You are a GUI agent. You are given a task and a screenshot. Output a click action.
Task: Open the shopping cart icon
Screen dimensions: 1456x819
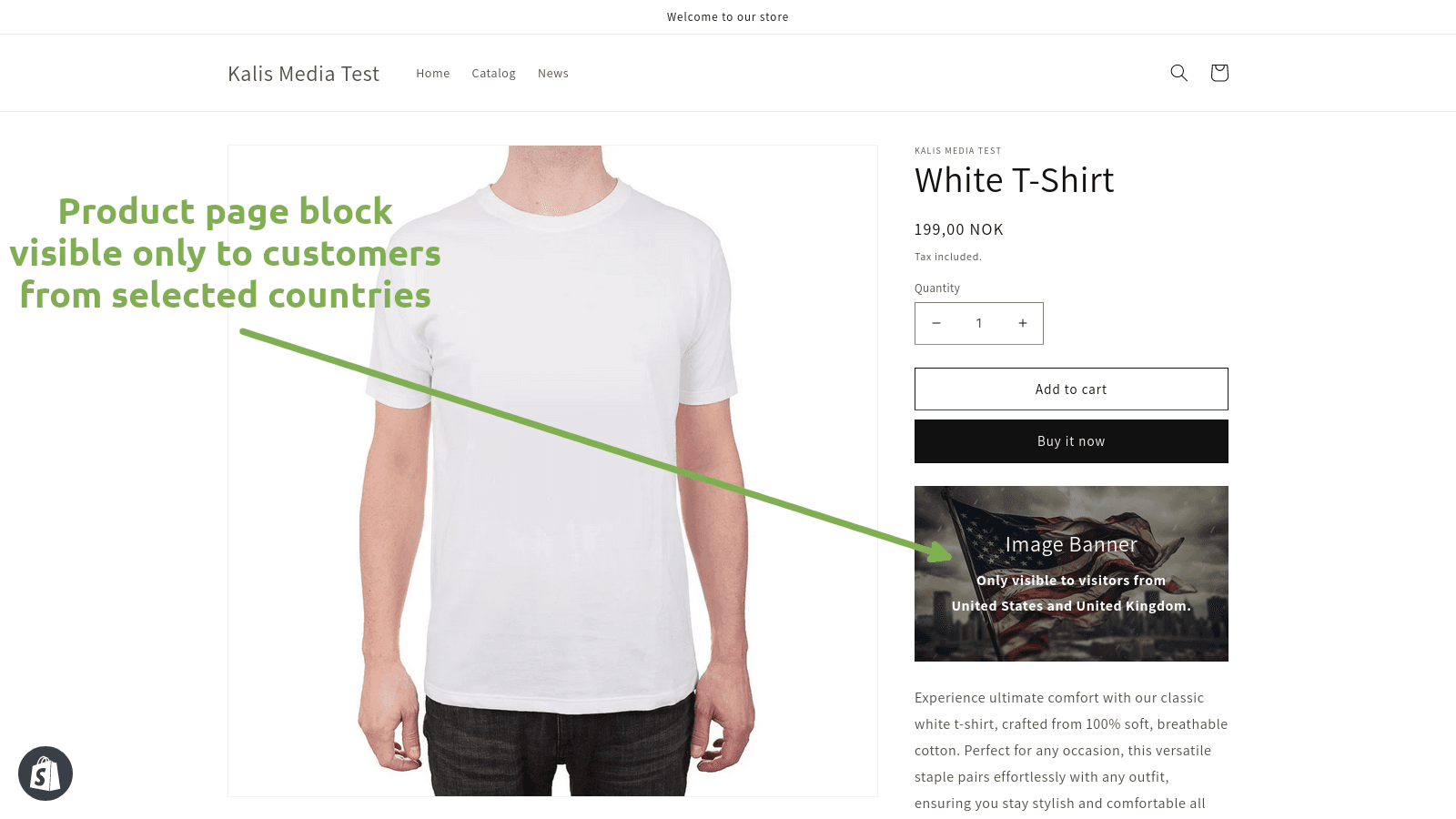click(x=1219, y=73)
